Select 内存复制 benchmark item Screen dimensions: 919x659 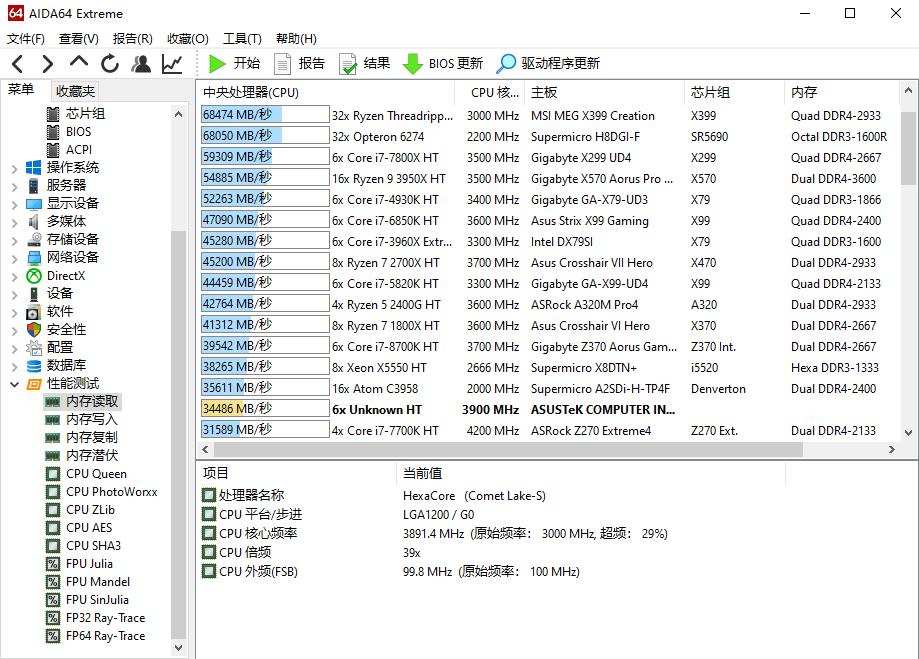point(91,437)
